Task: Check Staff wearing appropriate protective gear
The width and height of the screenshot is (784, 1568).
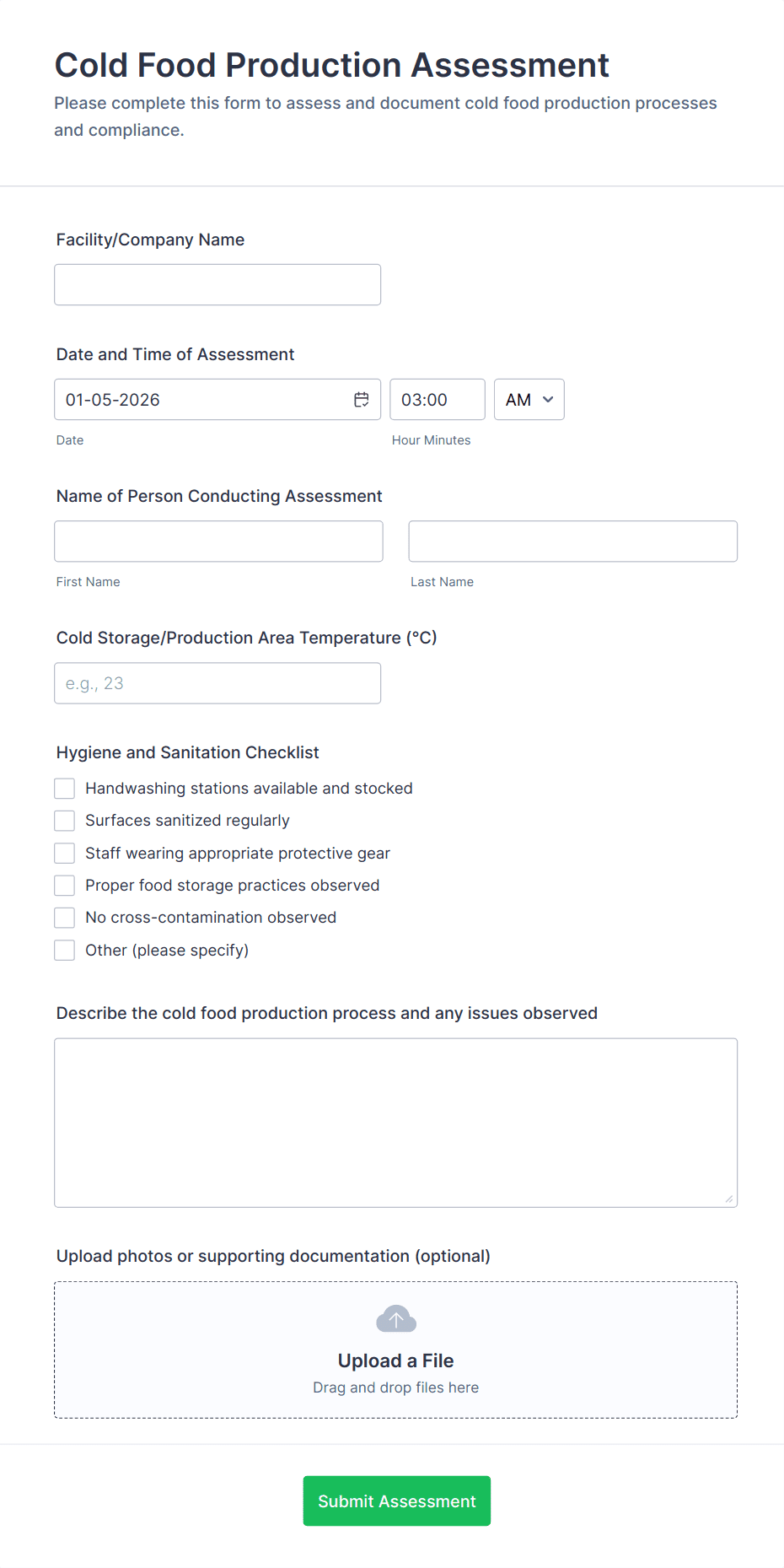Action: (x=64, y=853)
